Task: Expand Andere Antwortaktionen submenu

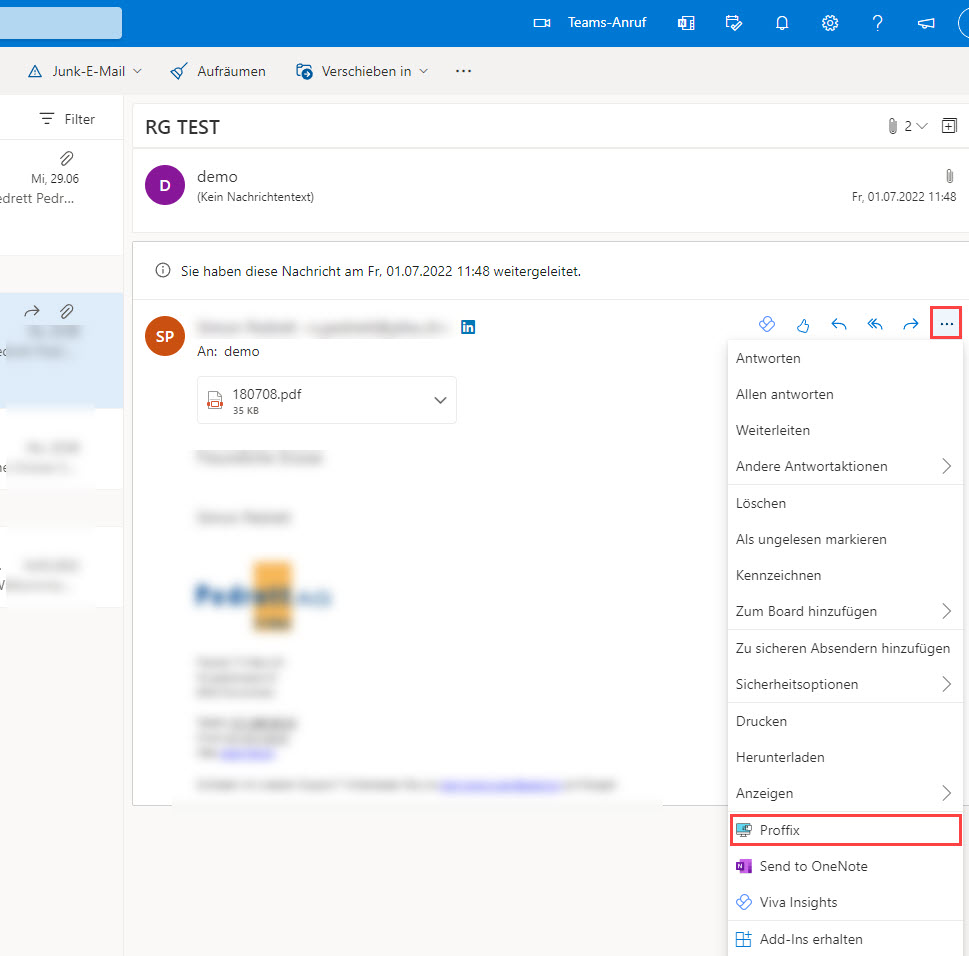Action: click(x=946, y=466)
